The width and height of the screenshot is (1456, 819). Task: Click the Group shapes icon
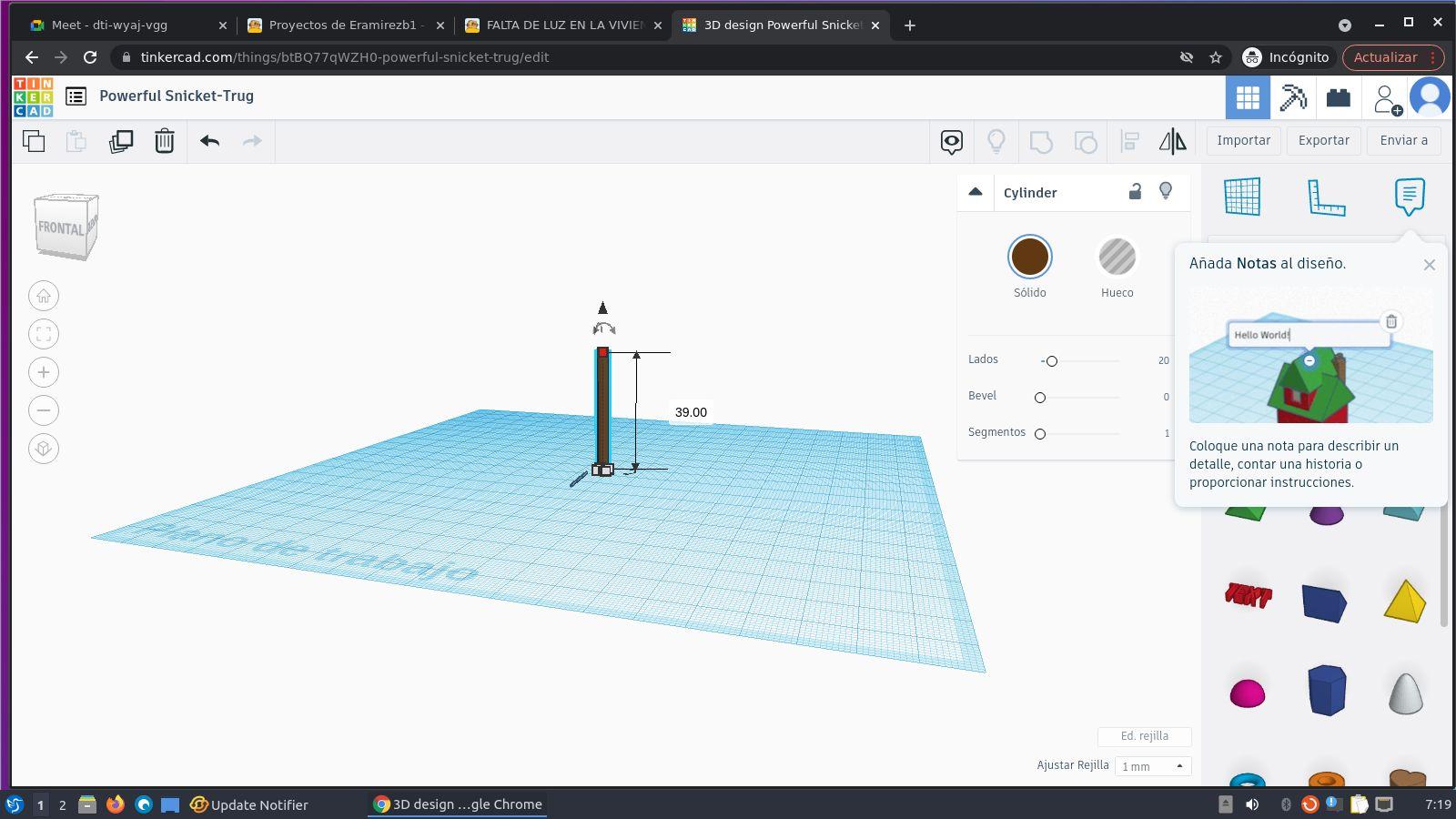1041,141
